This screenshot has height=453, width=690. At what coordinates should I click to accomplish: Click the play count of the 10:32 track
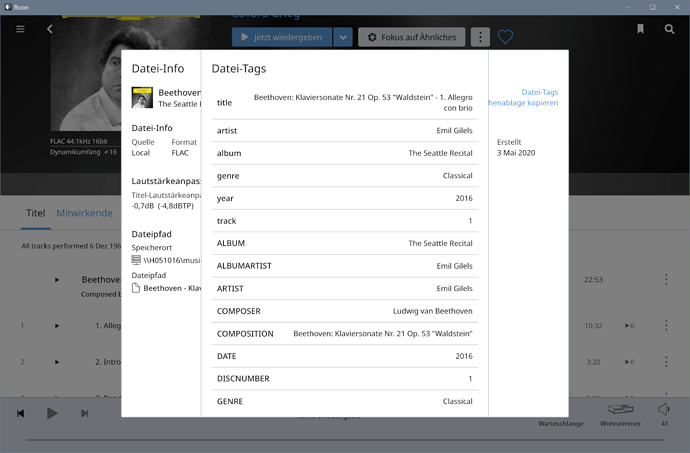point(629,326)
